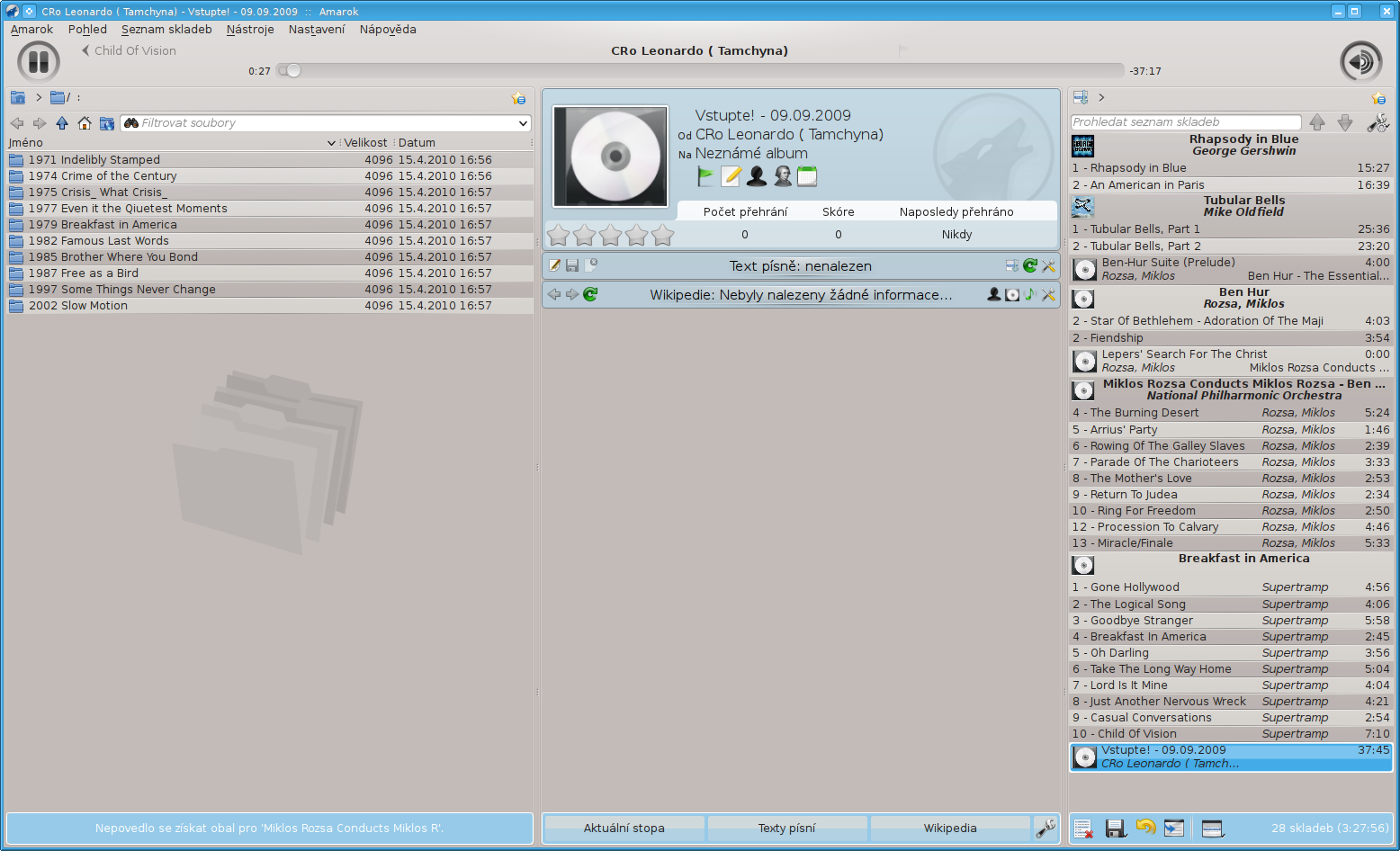
Task: Click the volume speaker icon
Action: coord(1360,62)
